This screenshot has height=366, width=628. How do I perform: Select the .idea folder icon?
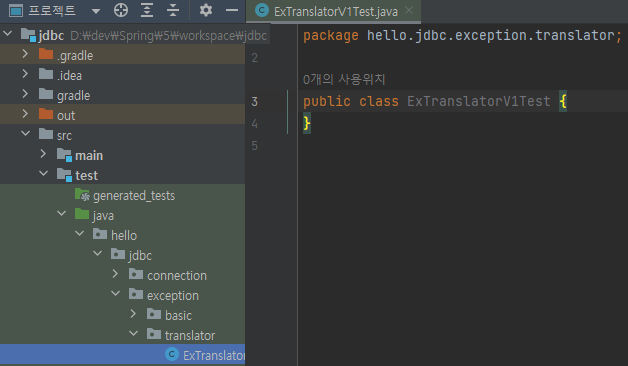(x=46, y=74)
